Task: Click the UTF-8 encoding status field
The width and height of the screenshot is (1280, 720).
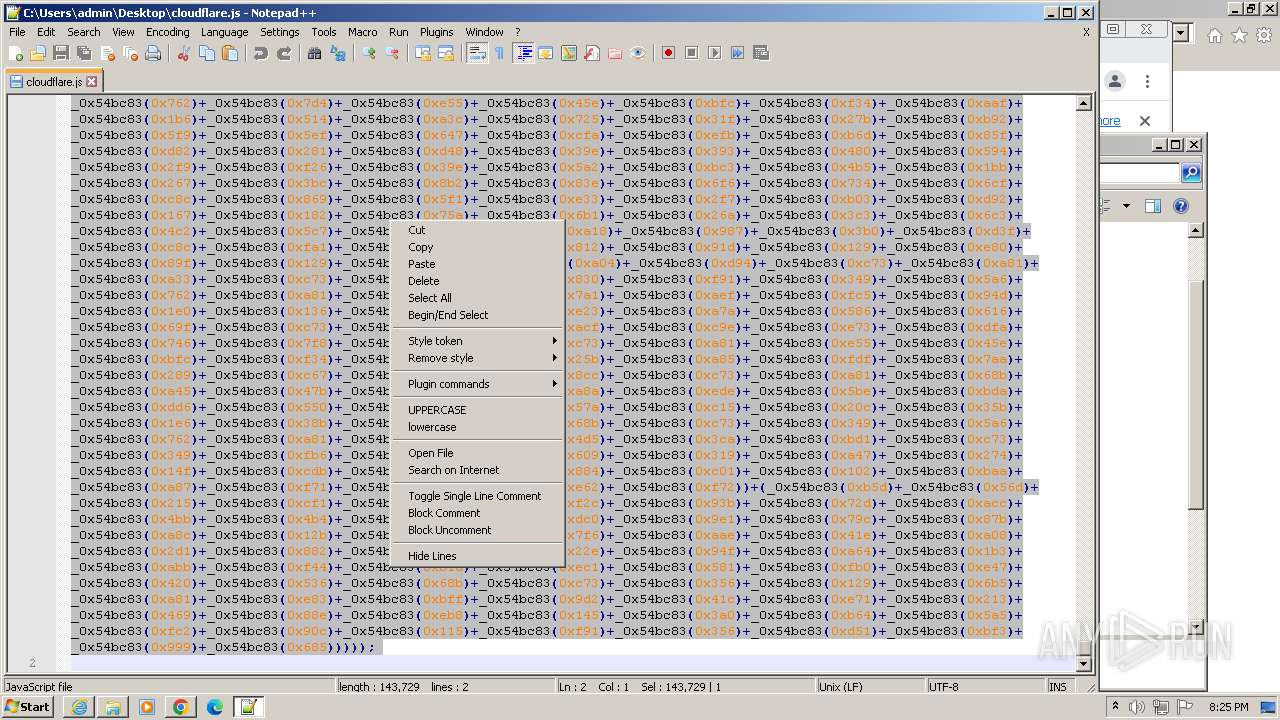Action: click(x=985, y=687)
